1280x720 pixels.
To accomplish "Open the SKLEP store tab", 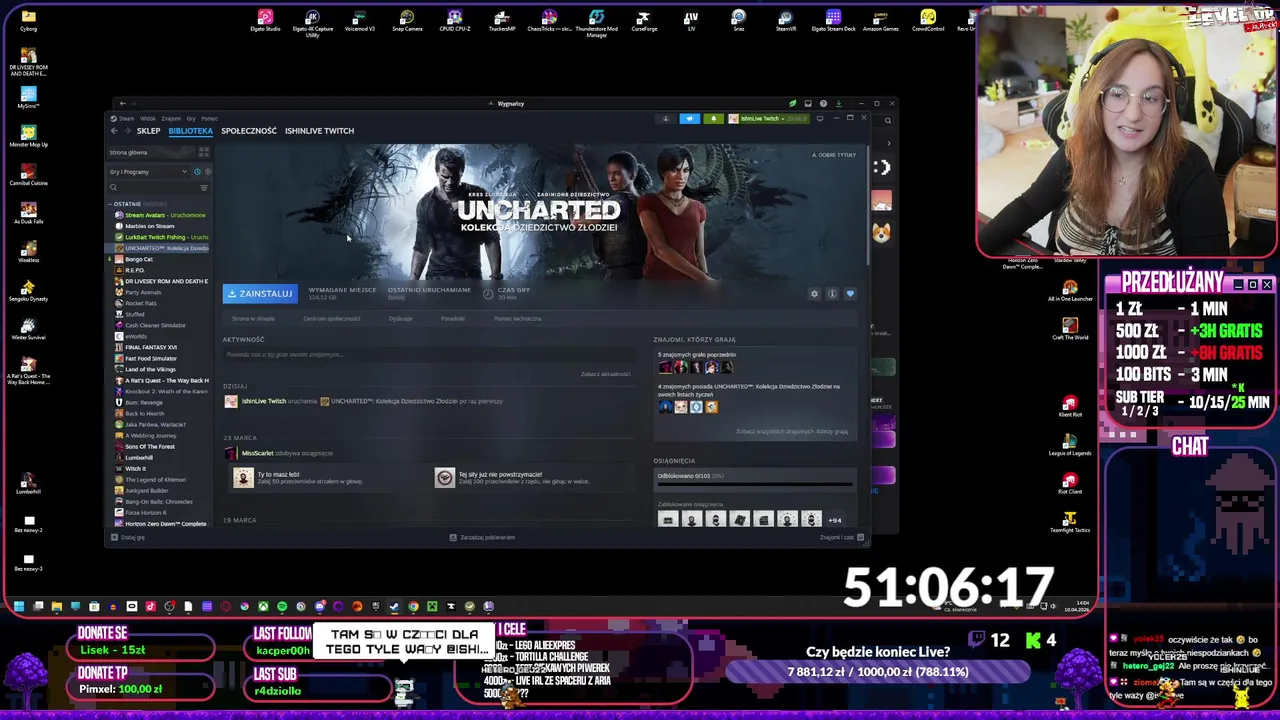I will click(148, 131).
